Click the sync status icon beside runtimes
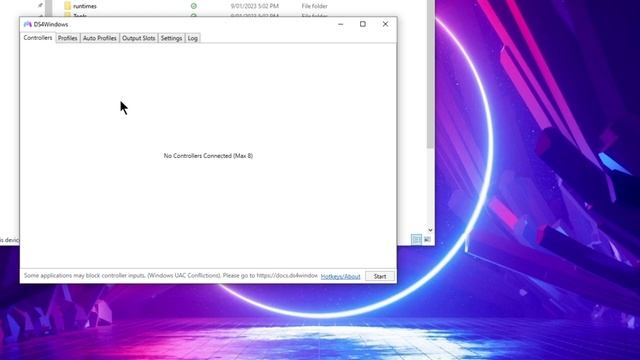The image size is (640, 360). click(x=193, y=6)
